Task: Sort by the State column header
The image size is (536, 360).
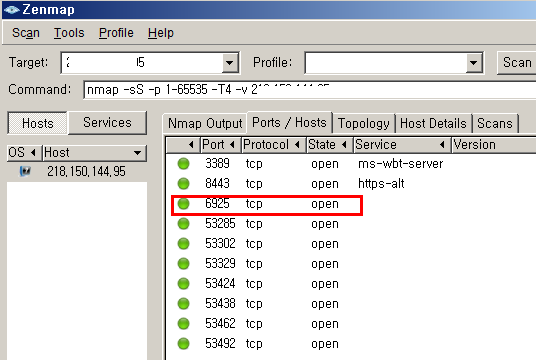Action: coord(330,145)
